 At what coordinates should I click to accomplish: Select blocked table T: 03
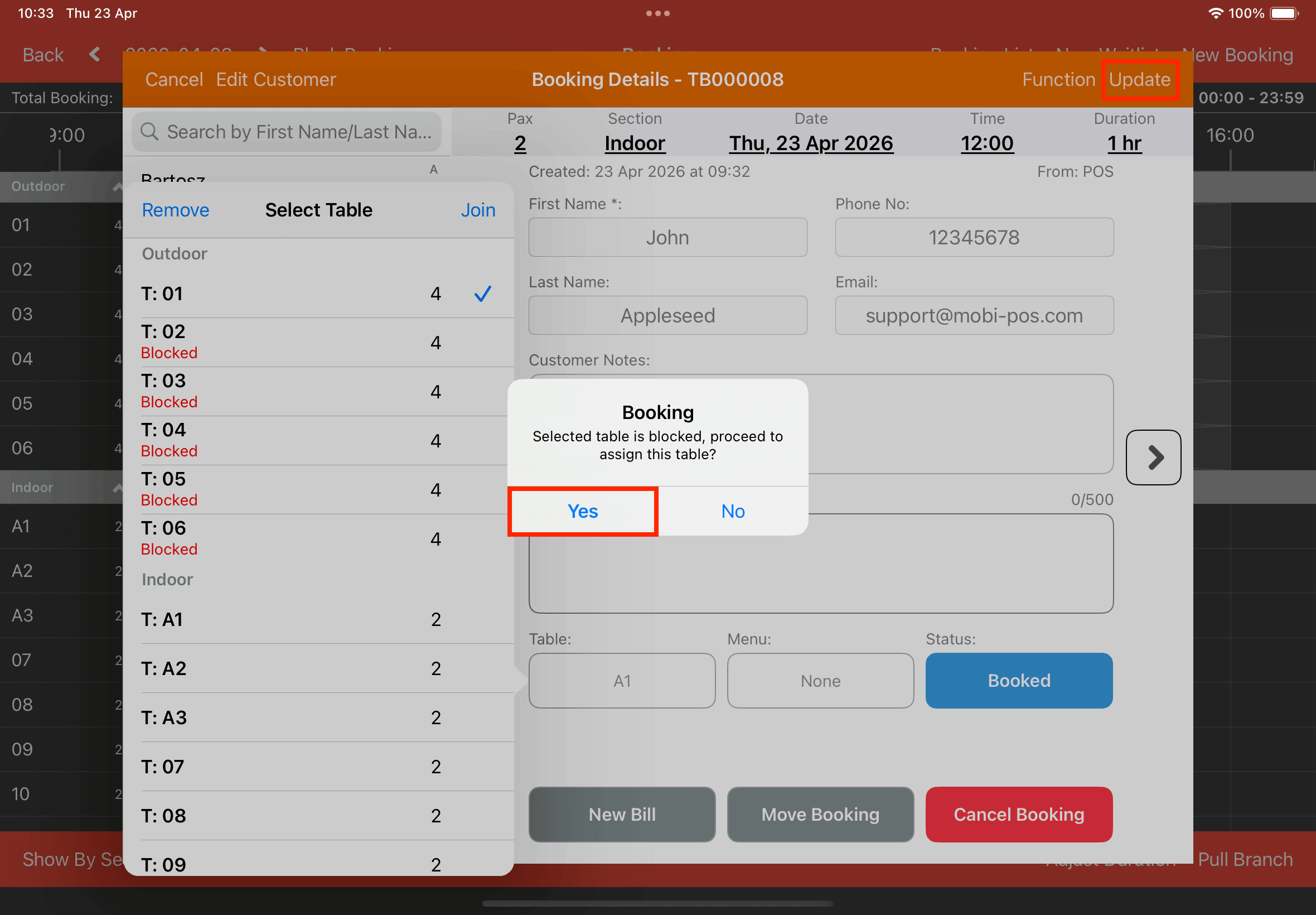(x=318, y=392)
